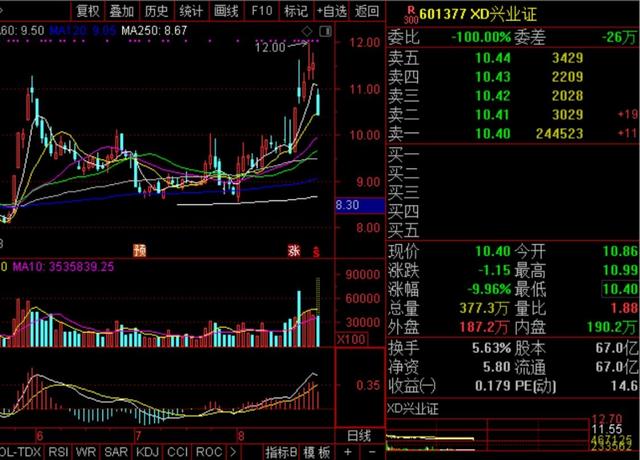Click the 卖五 volume 3429
The image size is (640, 460).
[567, 58]
